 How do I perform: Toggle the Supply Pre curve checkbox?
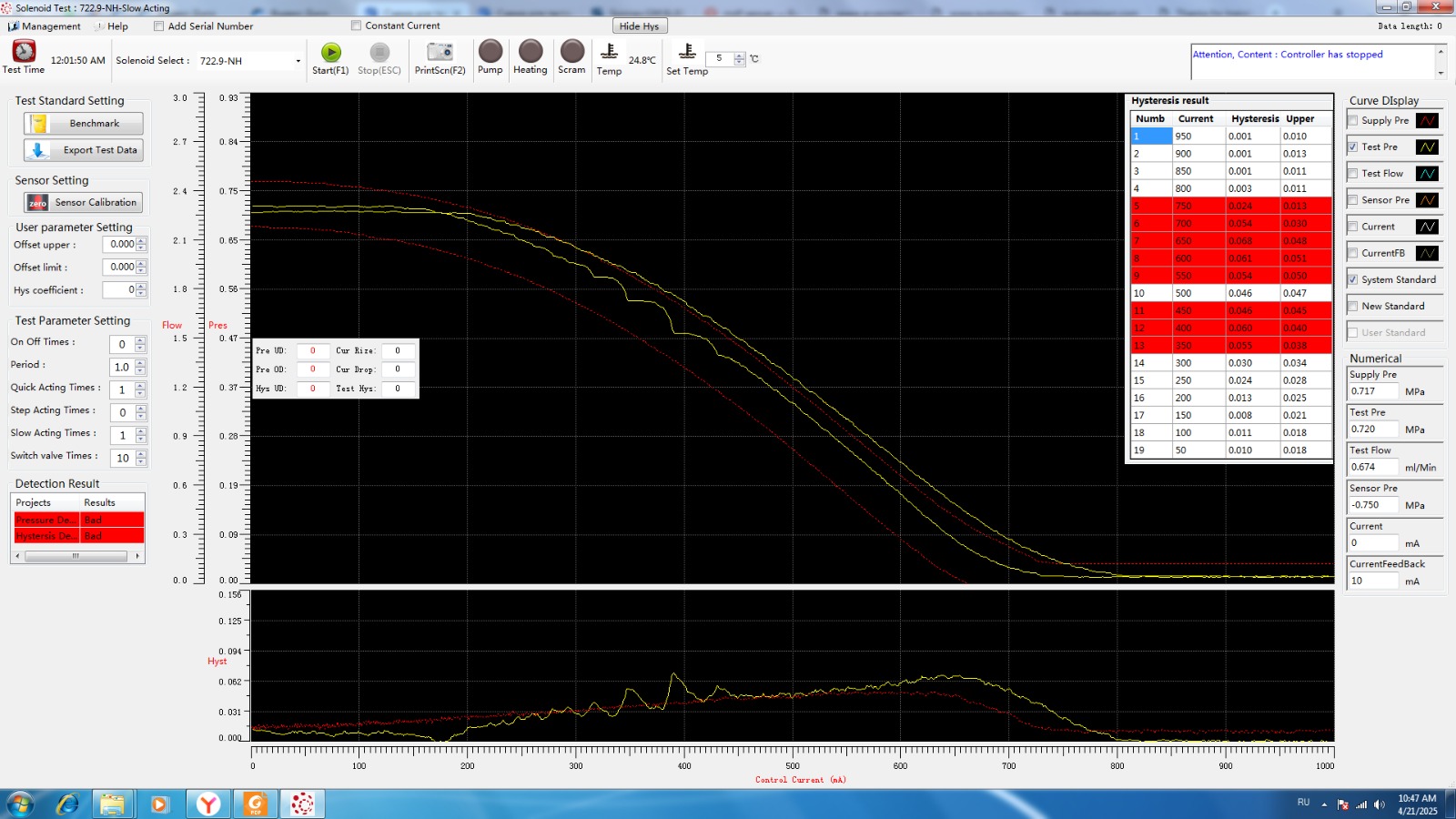tap(1353, 120)
